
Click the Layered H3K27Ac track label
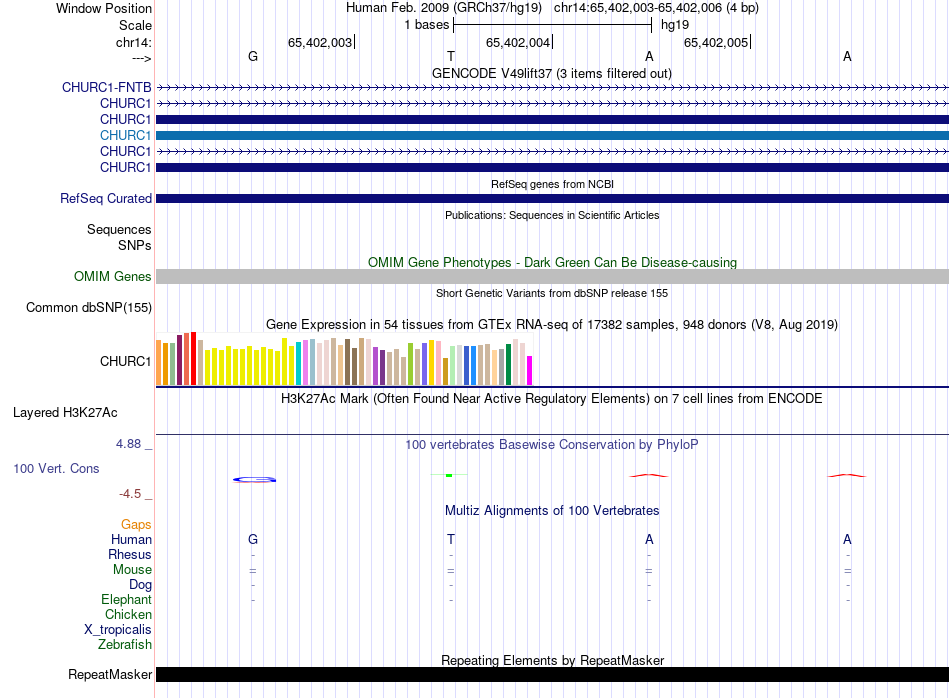[x=65, y=413]
